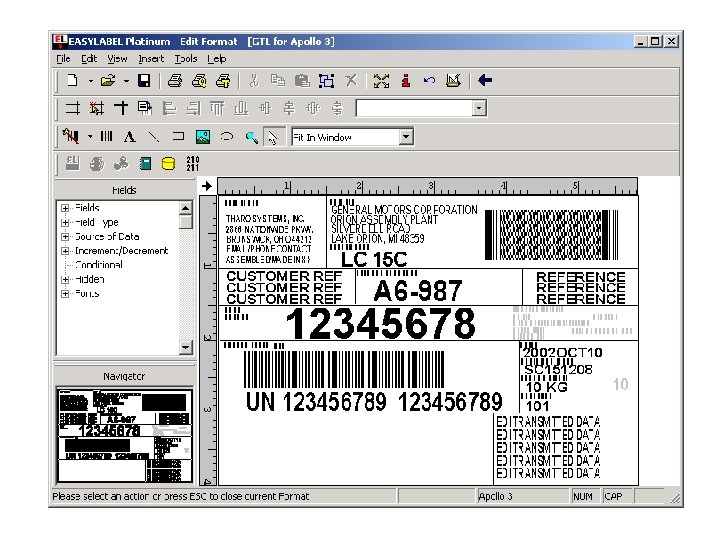This screenshot has width=720, height=540.
Task: Open the View menu
Action: tap(117, 59)
